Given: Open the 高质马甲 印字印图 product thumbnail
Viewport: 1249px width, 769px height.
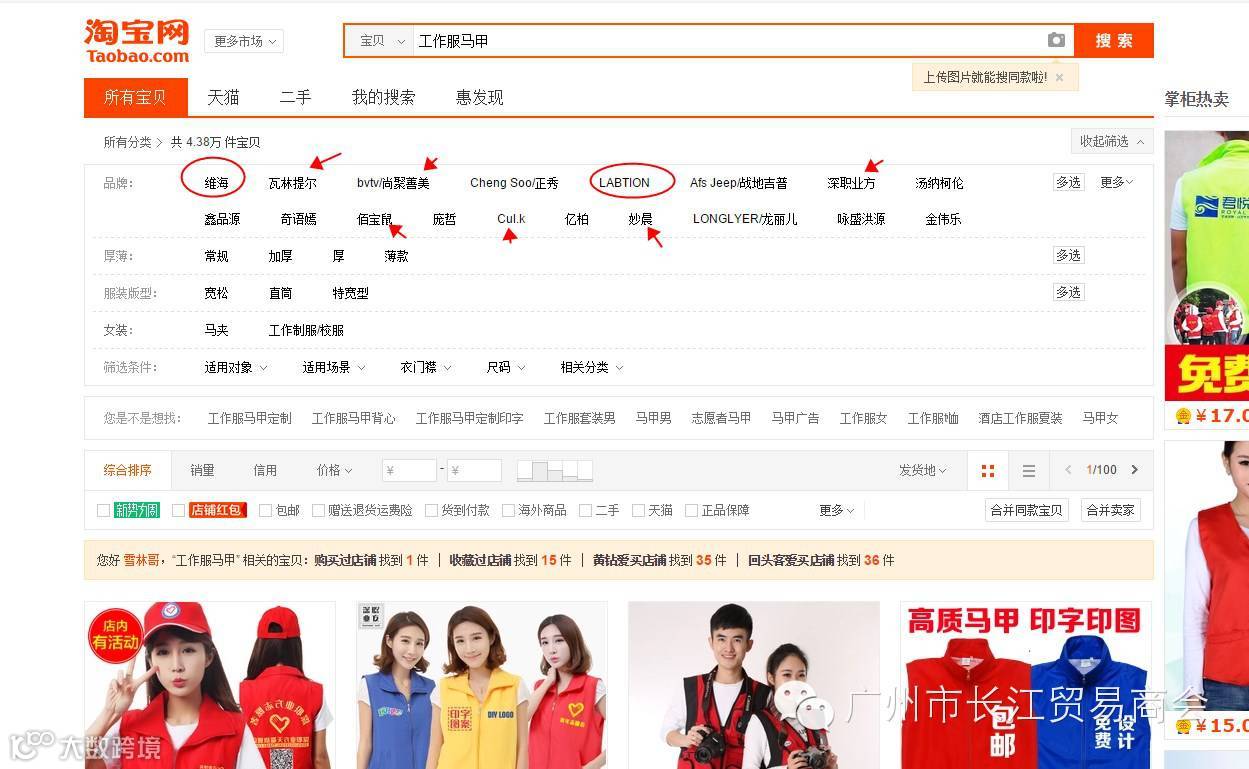Looking at the screenshot, I should [x=1026, y=685].
